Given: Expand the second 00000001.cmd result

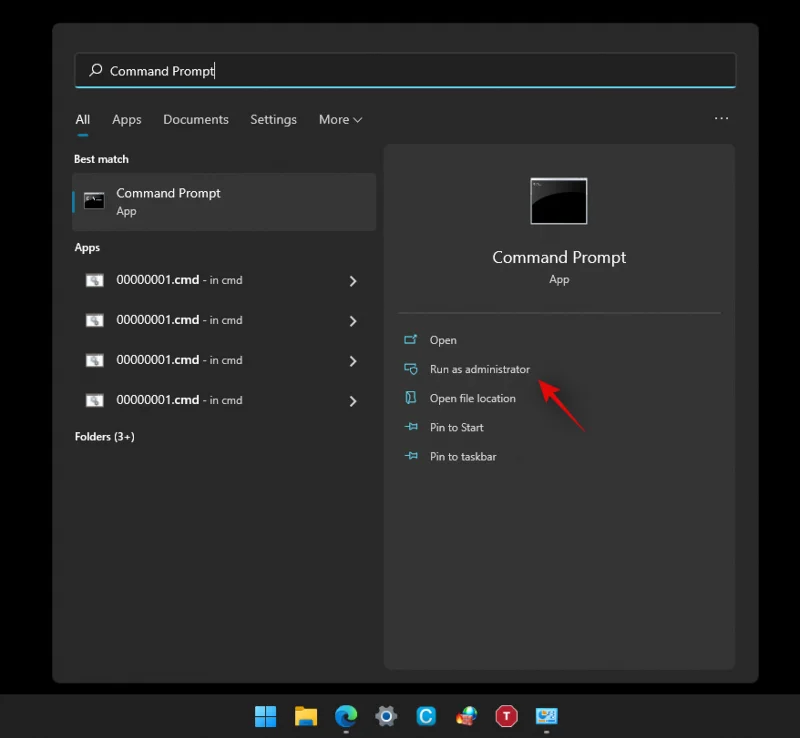Looking at the screenshot, I should 353,320.
